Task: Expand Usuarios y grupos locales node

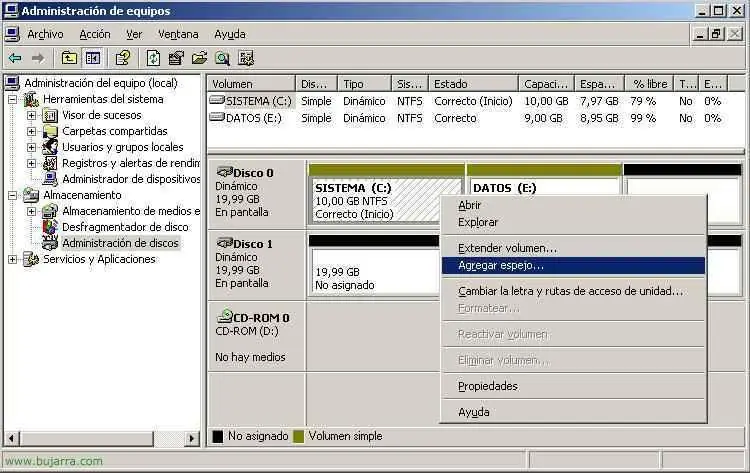Action: tap(32, 147)
